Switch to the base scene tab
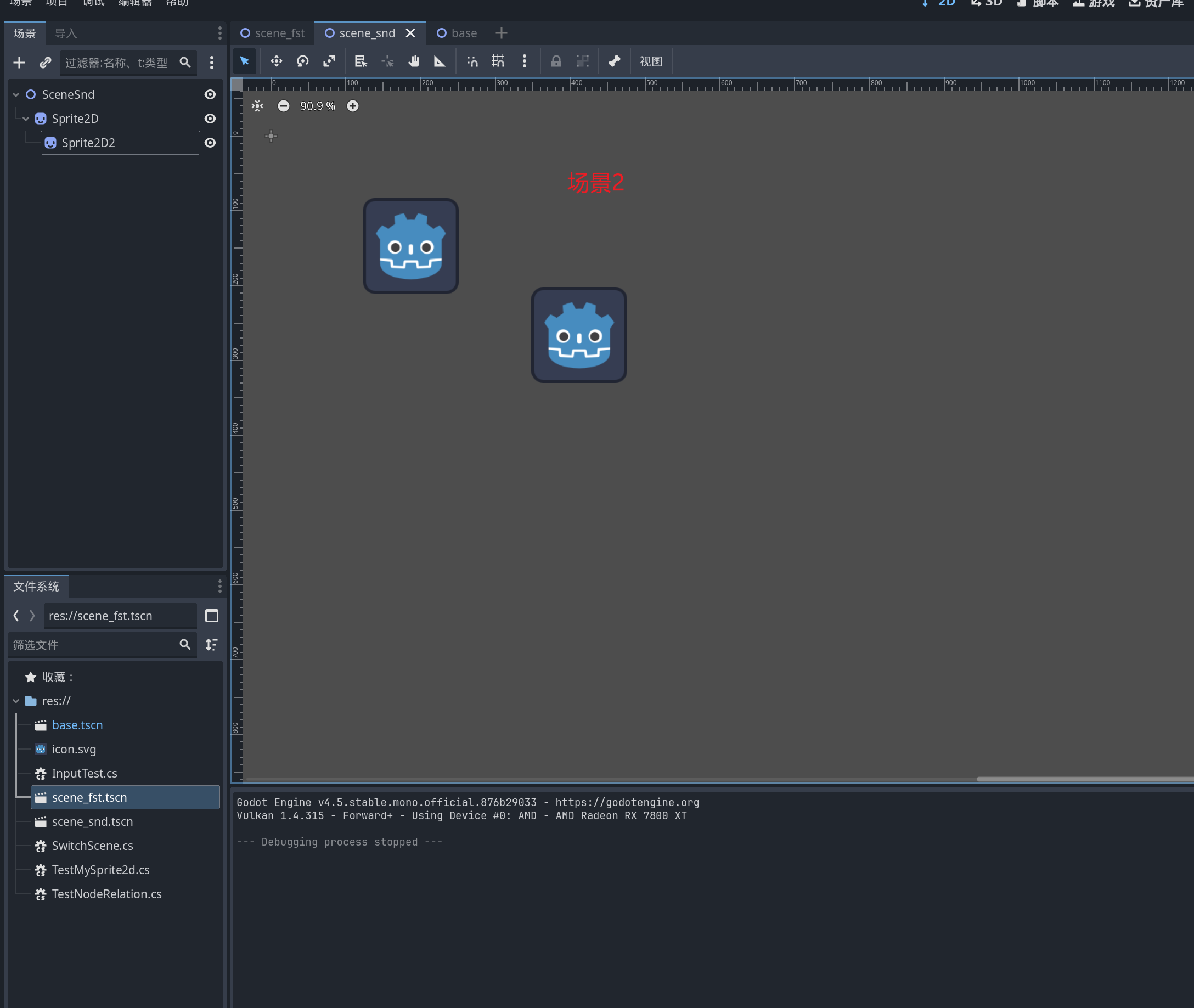Viewport: 1194px width, 1008px height. coord(457,33)
